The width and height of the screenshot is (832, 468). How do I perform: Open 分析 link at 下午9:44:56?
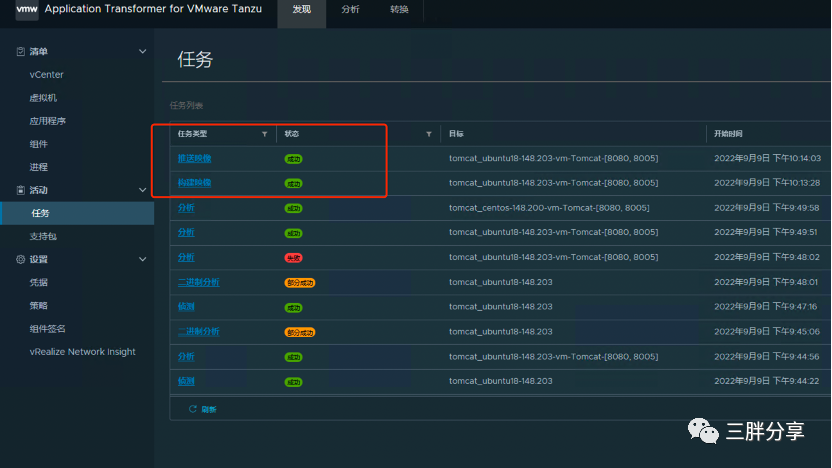(186, 356)
